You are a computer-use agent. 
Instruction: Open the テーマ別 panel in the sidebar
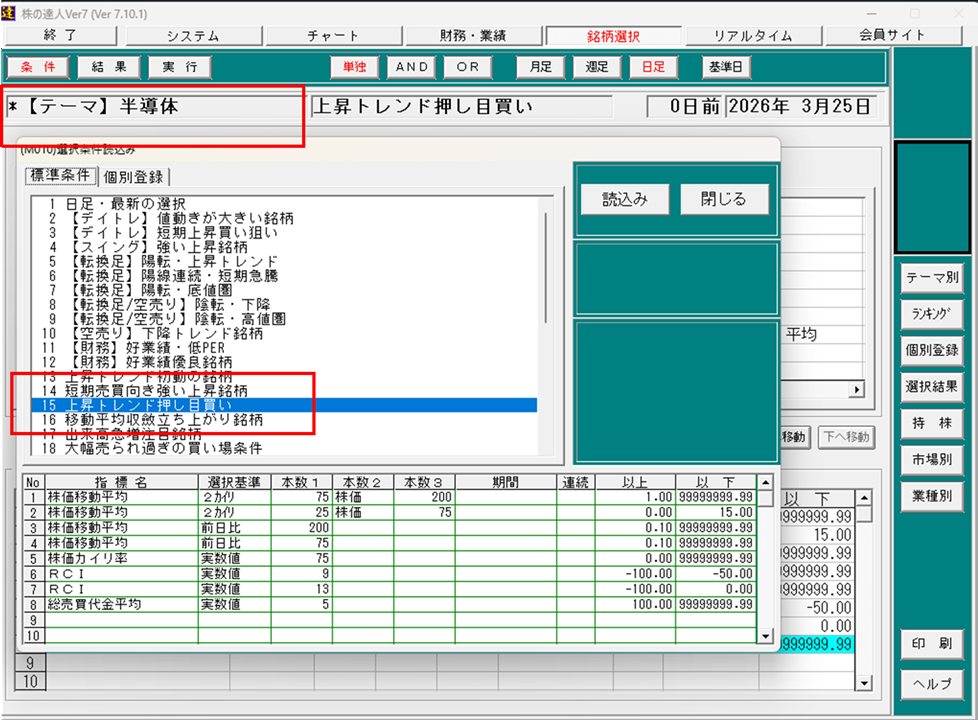(932, 279)
